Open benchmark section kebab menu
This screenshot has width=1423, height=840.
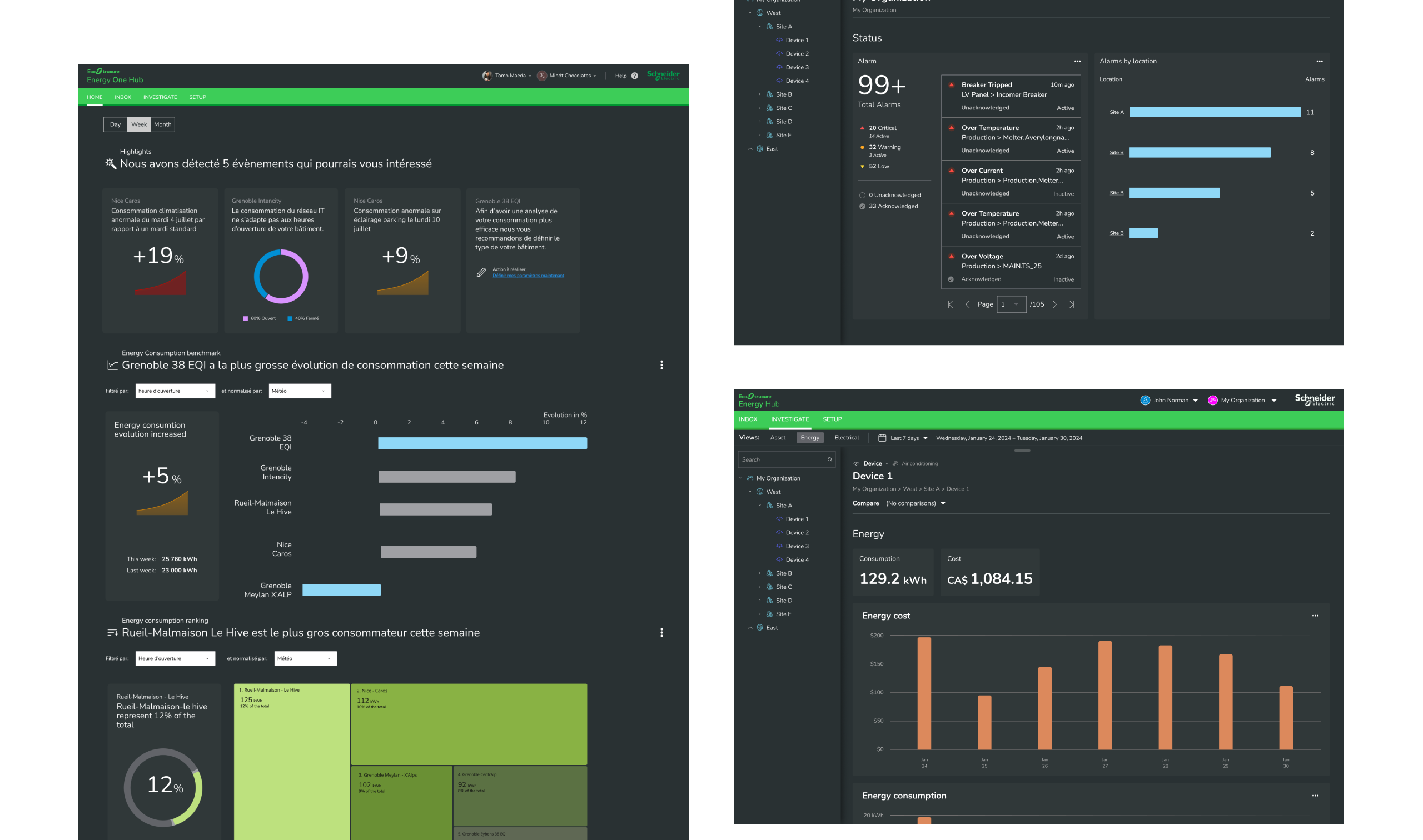pyautogui.click(x=661, y=365)
